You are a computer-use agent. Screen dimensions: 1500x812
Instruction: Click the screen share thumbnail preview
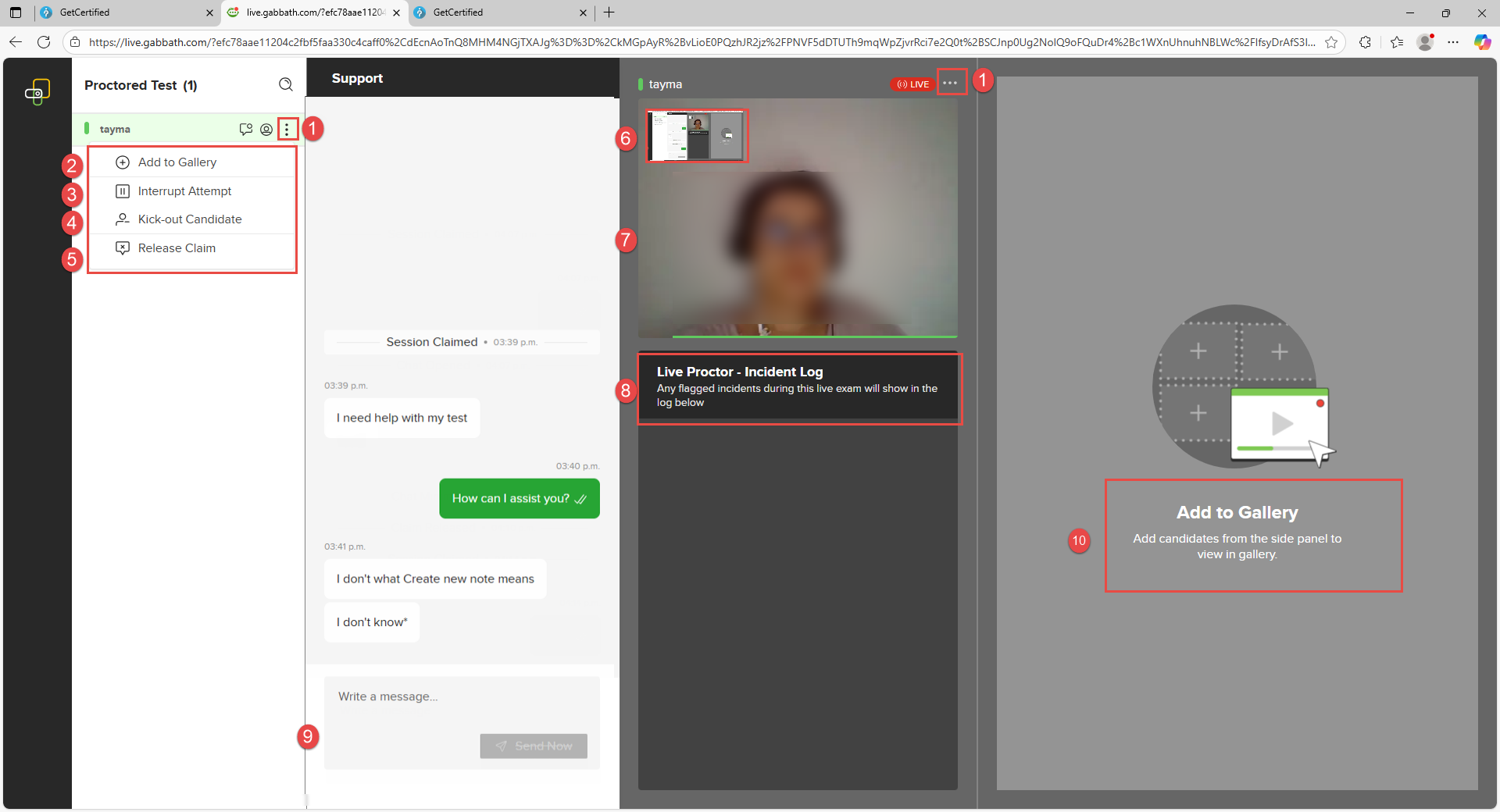tap(697, 136)
